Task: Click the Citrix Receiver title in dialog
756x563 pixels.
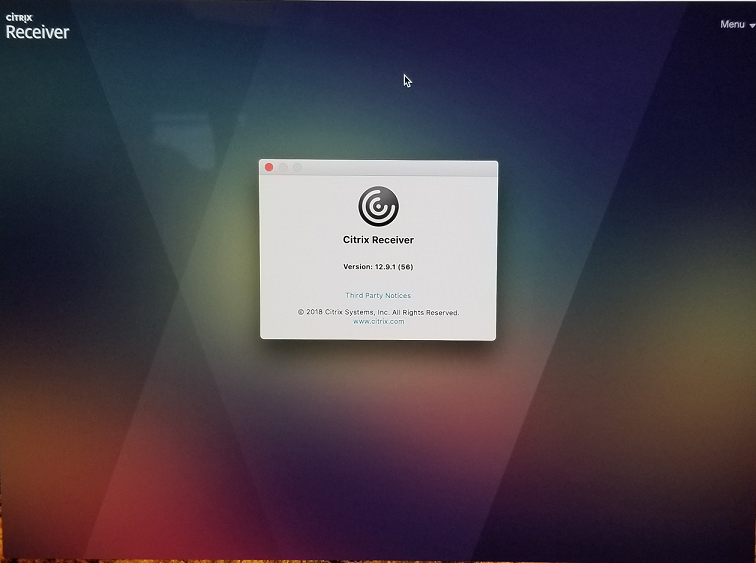Action: 378,240
